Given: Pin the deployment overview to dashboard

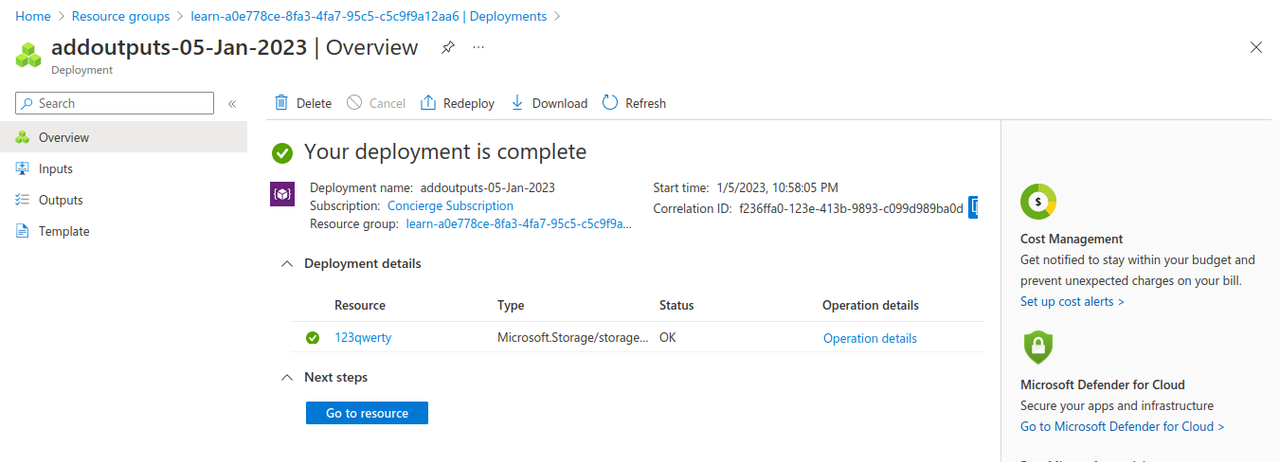Looking at the screenshot, I should 448,47.
